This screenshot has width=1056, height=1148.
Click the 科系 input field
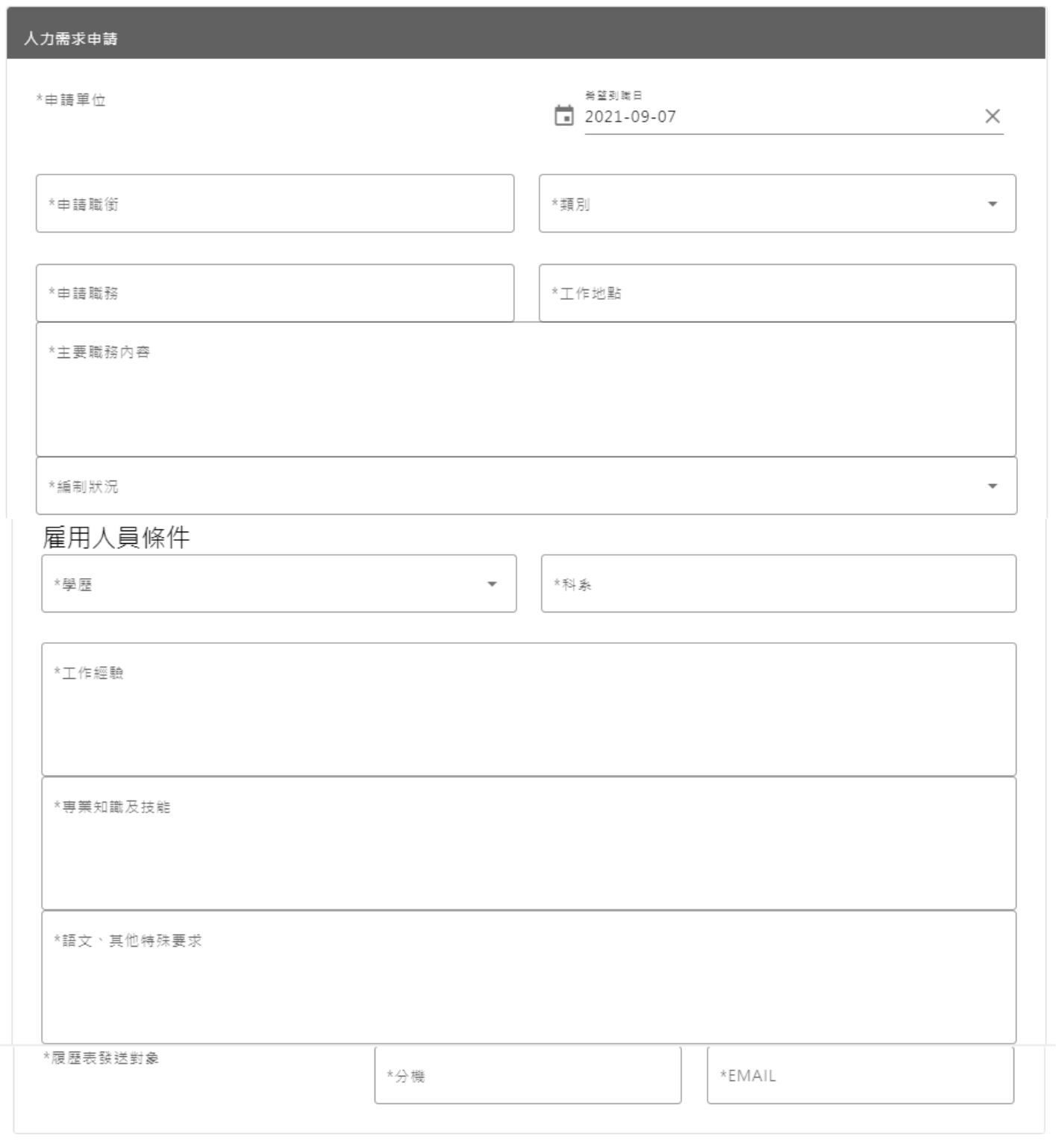[x=776, y=584]
